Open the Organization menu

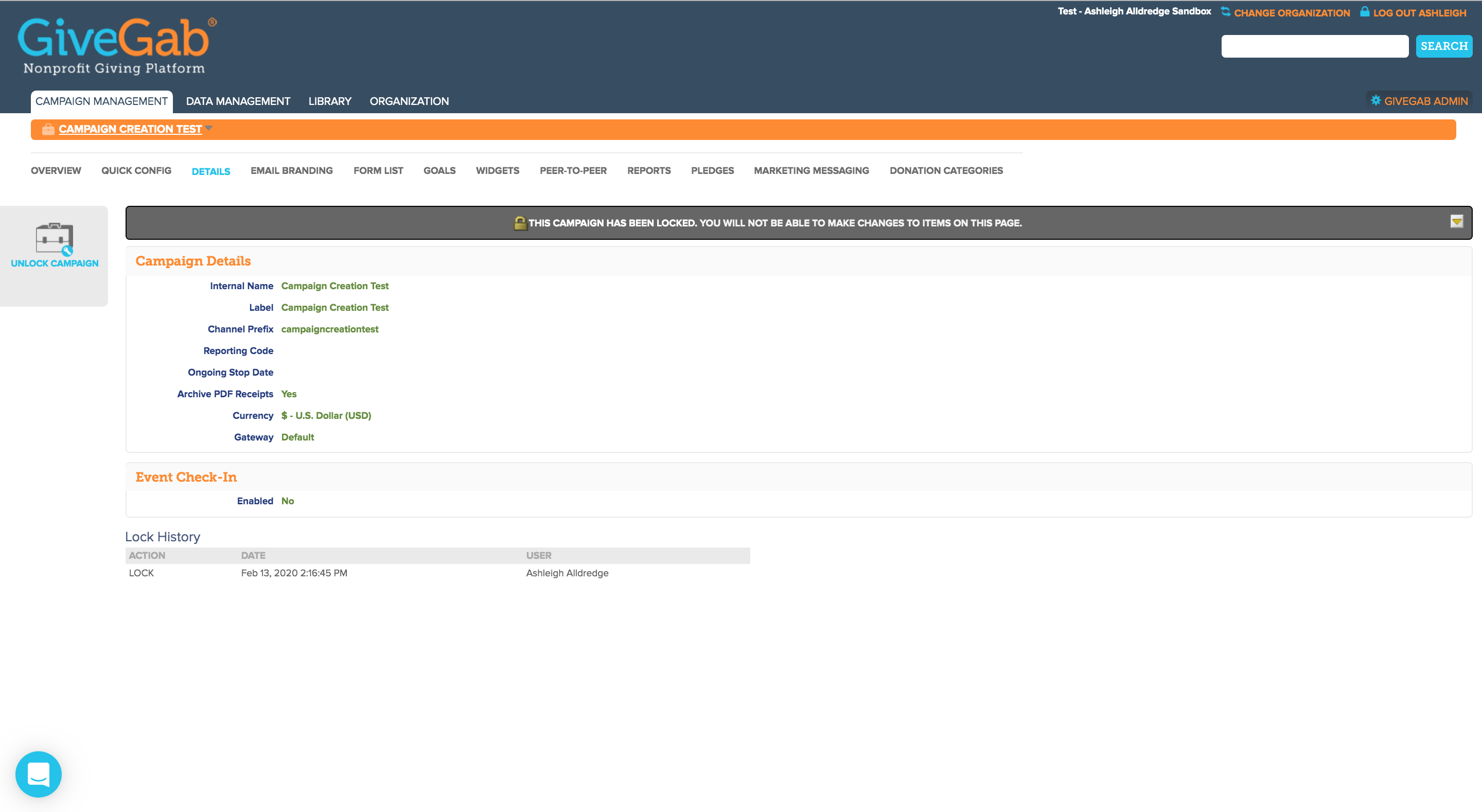(409, 101)
